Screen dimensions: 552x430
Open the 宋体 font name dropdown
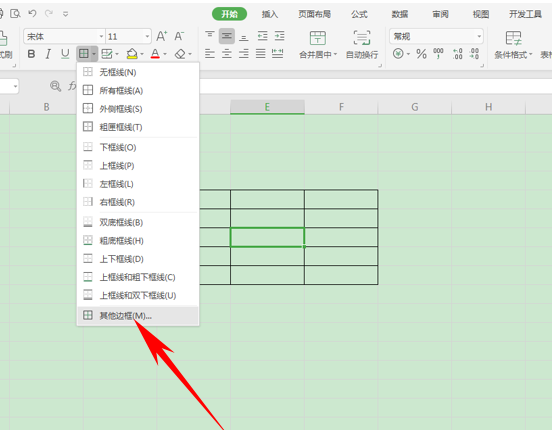pos(101,36)
